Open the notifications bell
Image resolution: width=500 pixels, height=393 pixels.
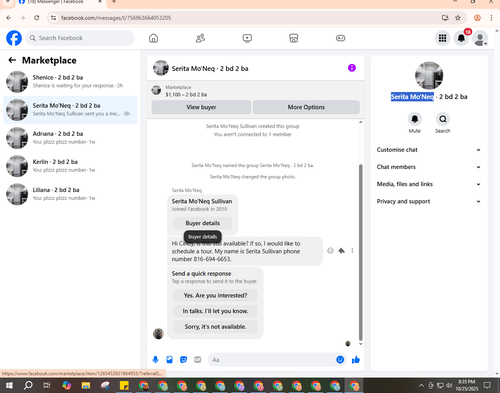461,38
